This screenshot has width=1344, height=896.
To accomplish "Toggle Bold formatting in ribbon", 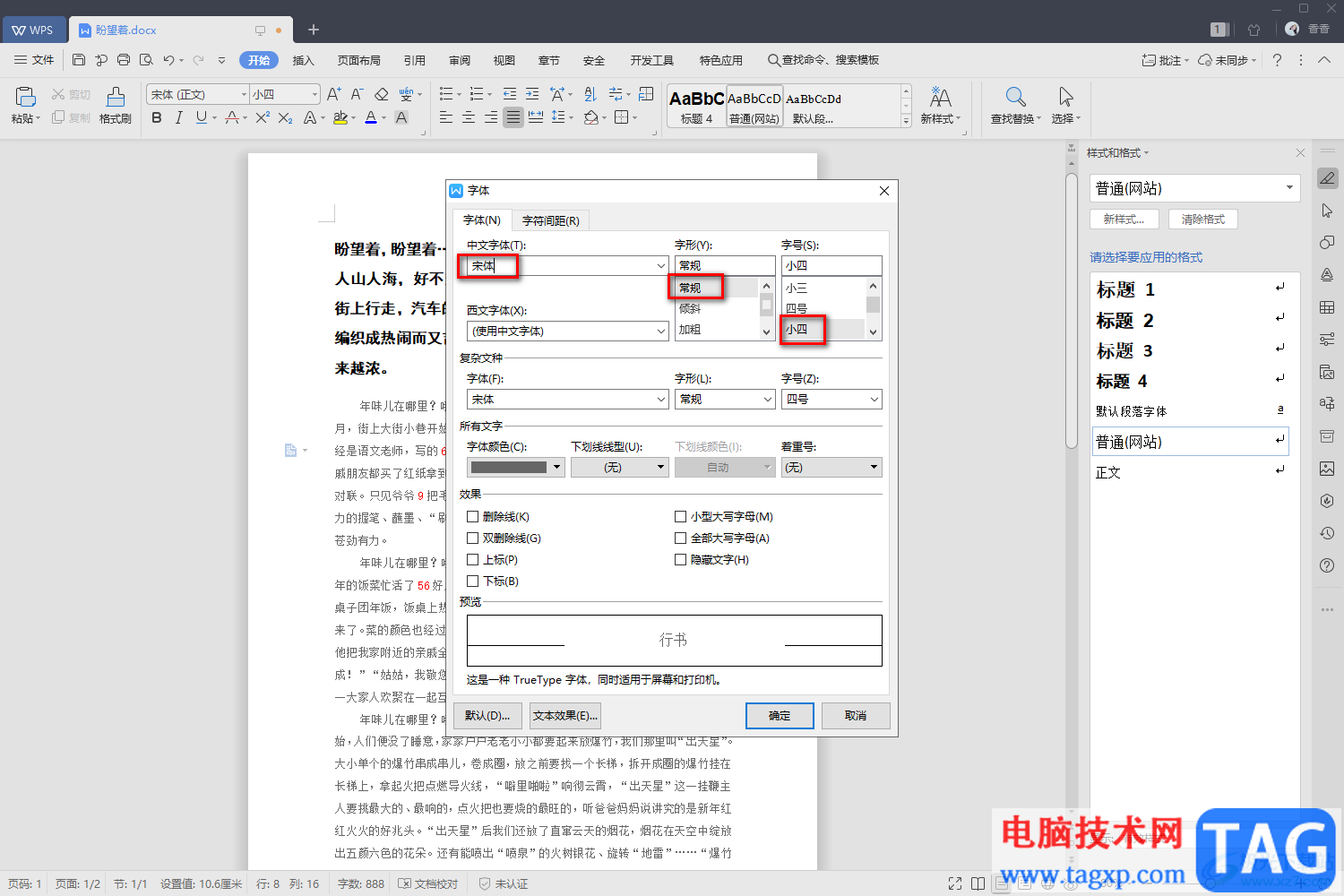I will tap(157, 117).
